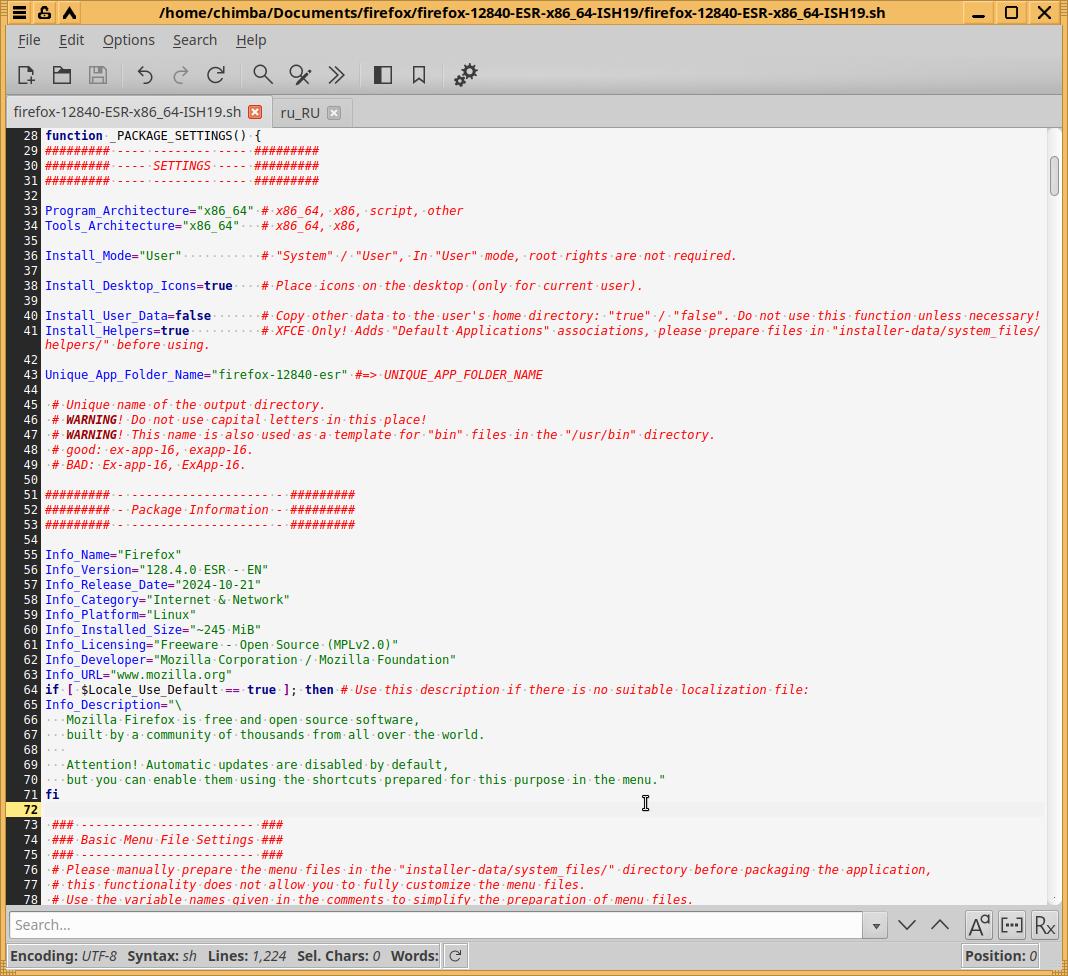The width and height of the screenshot is (1068, 976).
Task: Switch to the ru_RU tab
Action: (300, 112)
